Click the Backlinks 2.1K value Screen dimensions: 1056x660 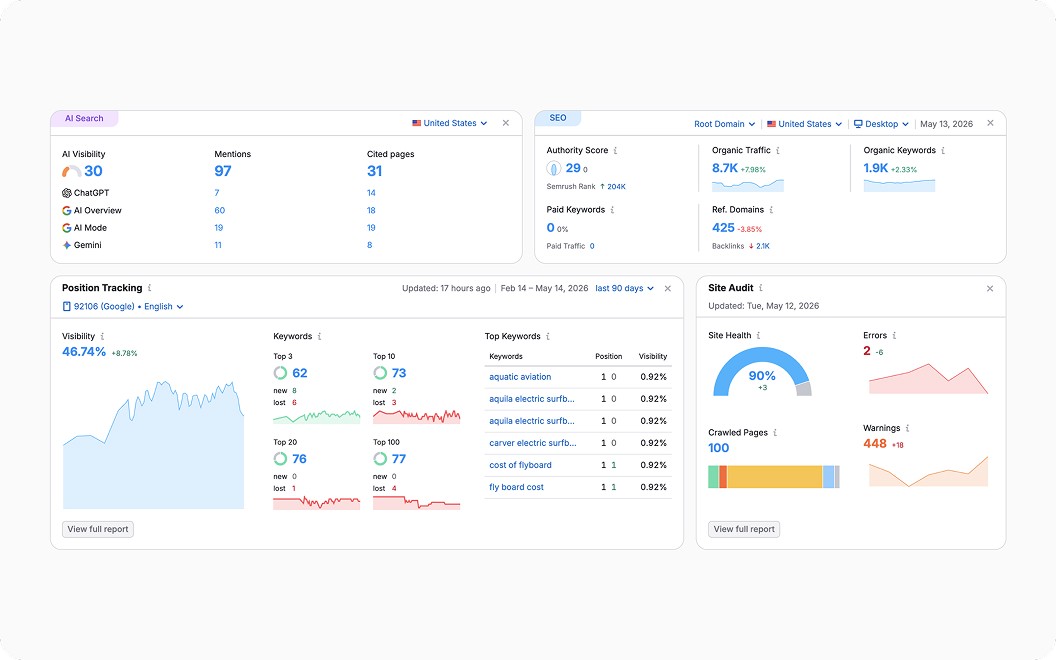tap(762, 246)
